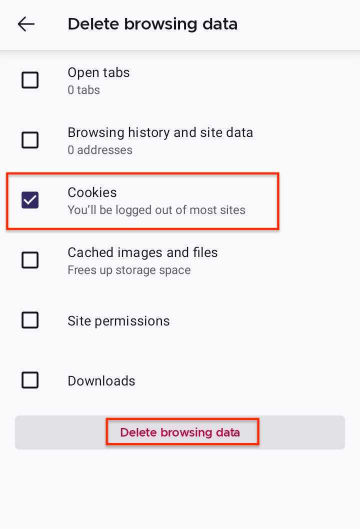Tap the Browsing history and site data label
Viewport: 360px width, 529px height.
[160, 133]
